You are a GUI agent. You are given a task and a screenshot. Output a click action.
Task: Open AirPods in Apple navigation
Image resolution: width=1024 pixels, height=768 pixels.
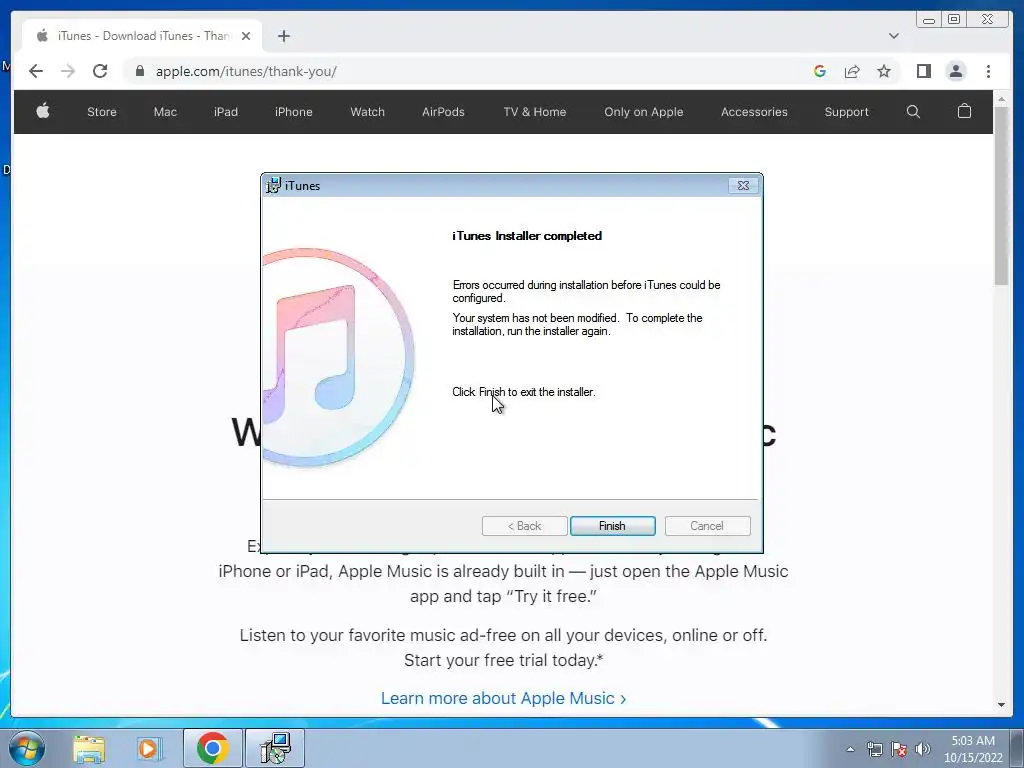[x=443, y=112]
